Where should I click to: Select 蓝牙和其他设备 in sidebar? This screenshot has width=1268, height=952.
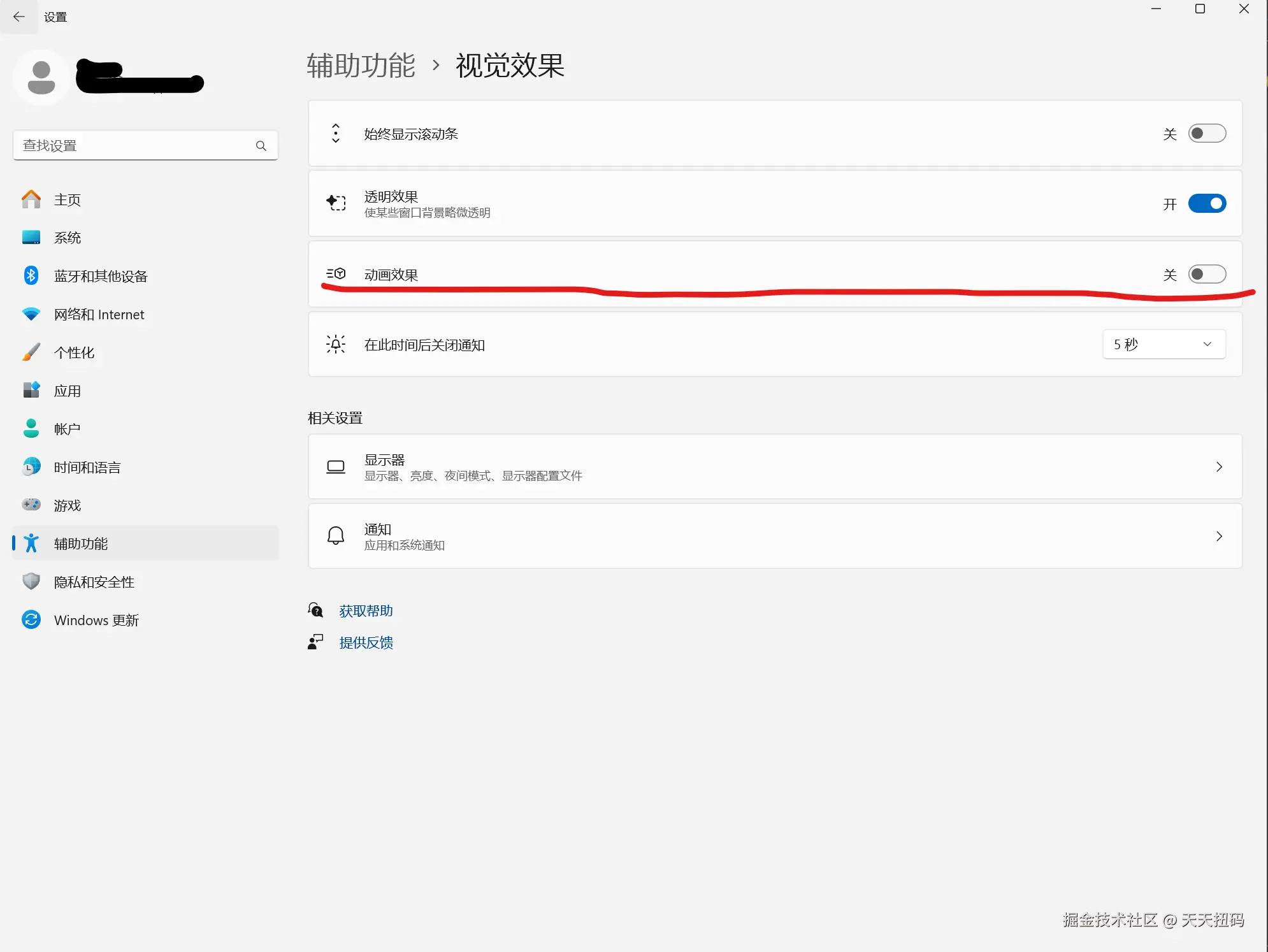tap(101, 275)
